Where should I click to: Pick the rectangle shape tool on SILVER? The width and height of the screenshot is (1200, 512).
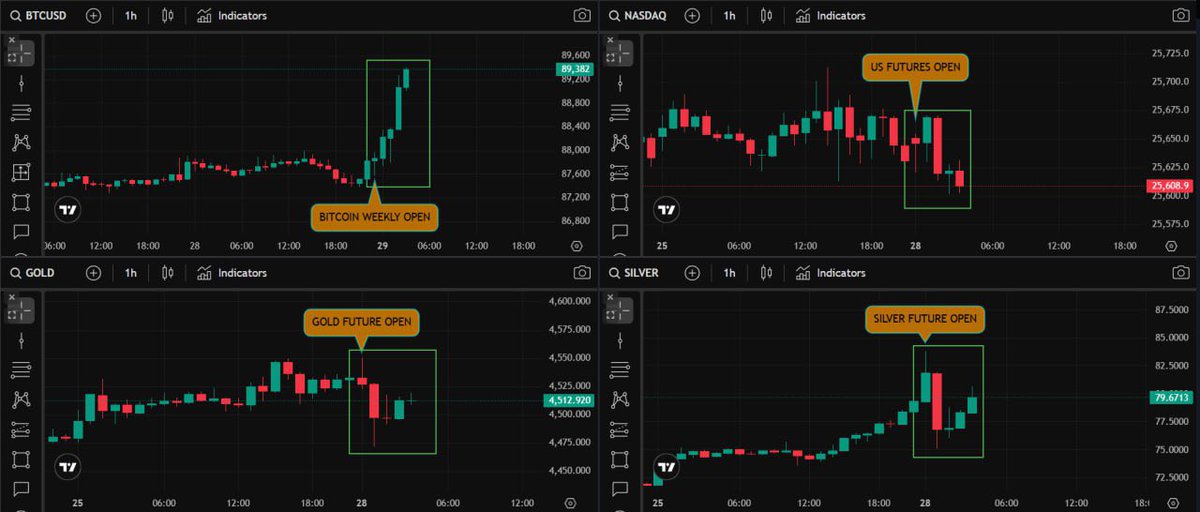[x=620, y=460]
